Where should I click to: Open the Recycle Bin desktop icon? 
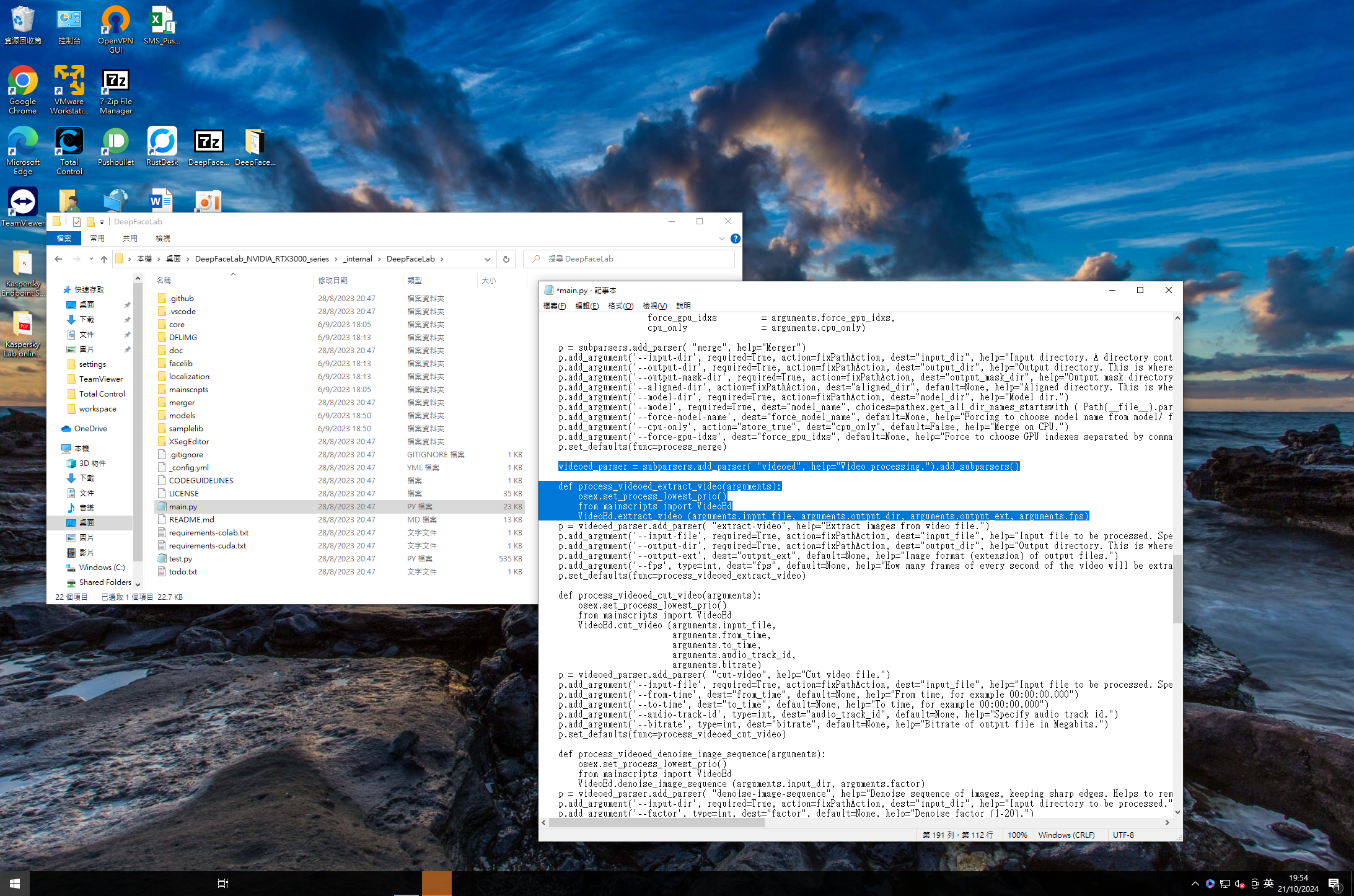(x=23, y=26)
